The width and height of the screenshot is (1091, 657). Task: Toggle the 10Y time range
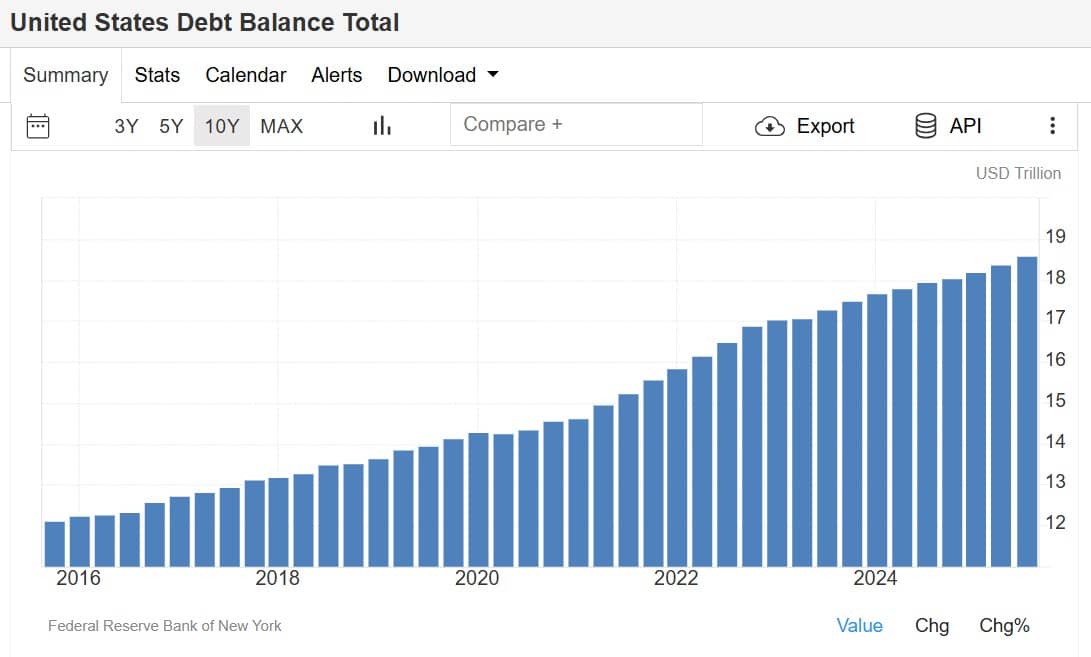point(222,126)
